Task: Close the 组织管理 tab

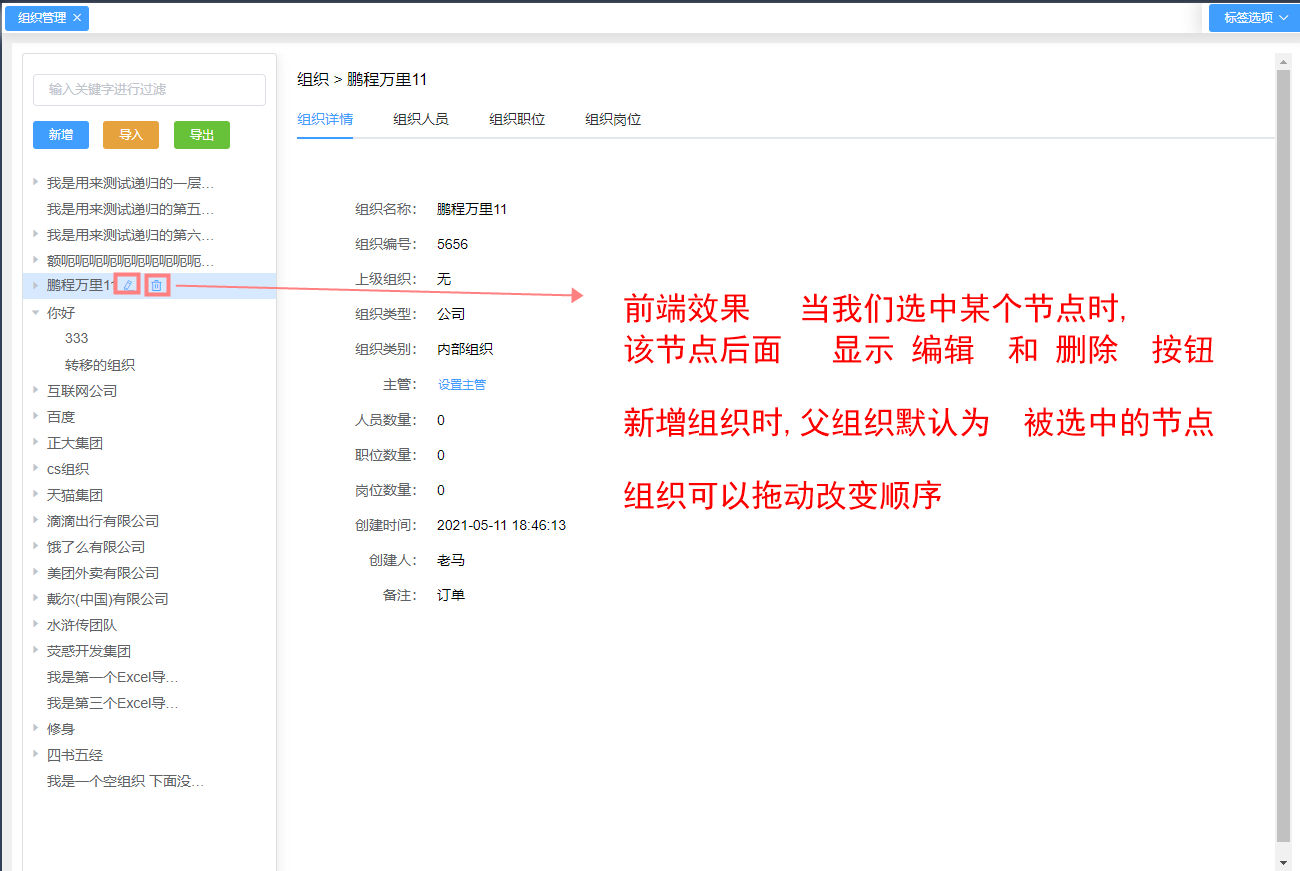Action: tap(79, 17)
